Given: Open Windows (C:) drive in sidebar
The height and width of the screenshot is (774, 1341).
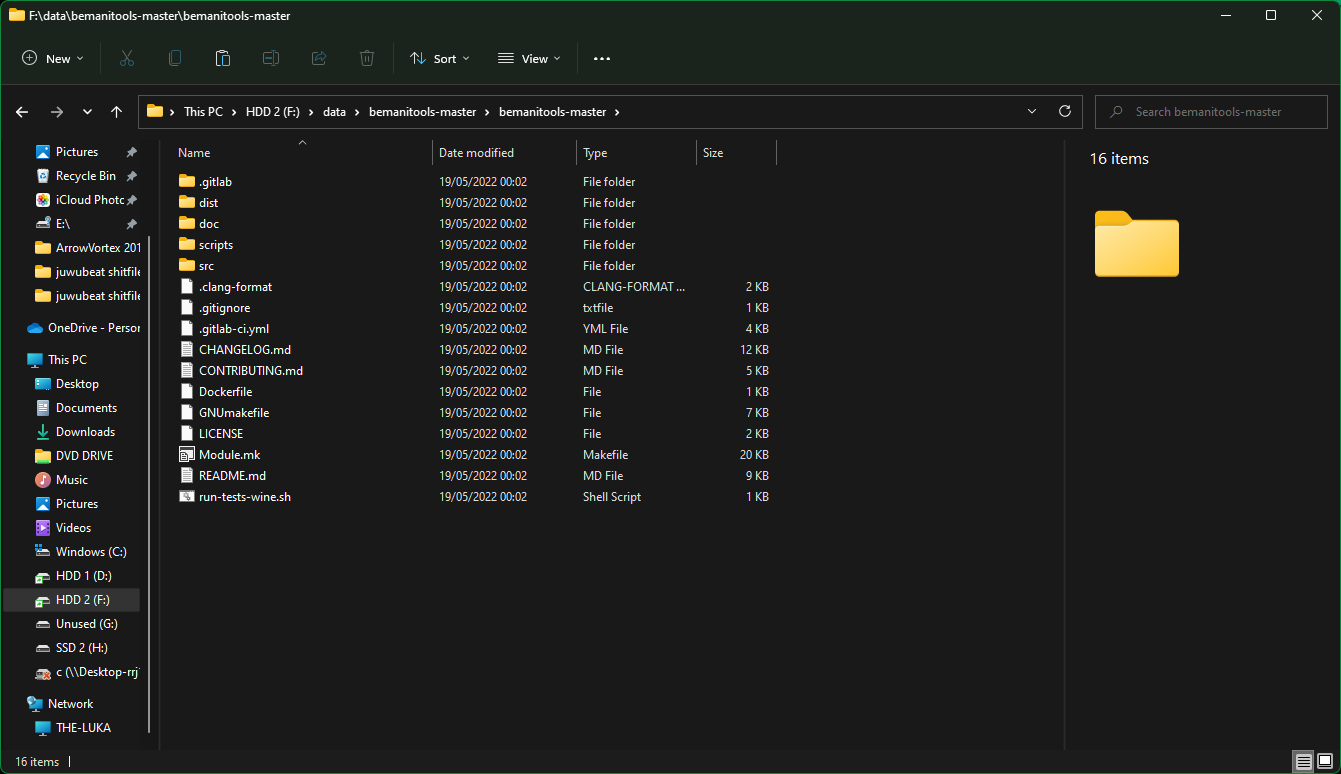Looking at the screenshot, I should [91, 552].
